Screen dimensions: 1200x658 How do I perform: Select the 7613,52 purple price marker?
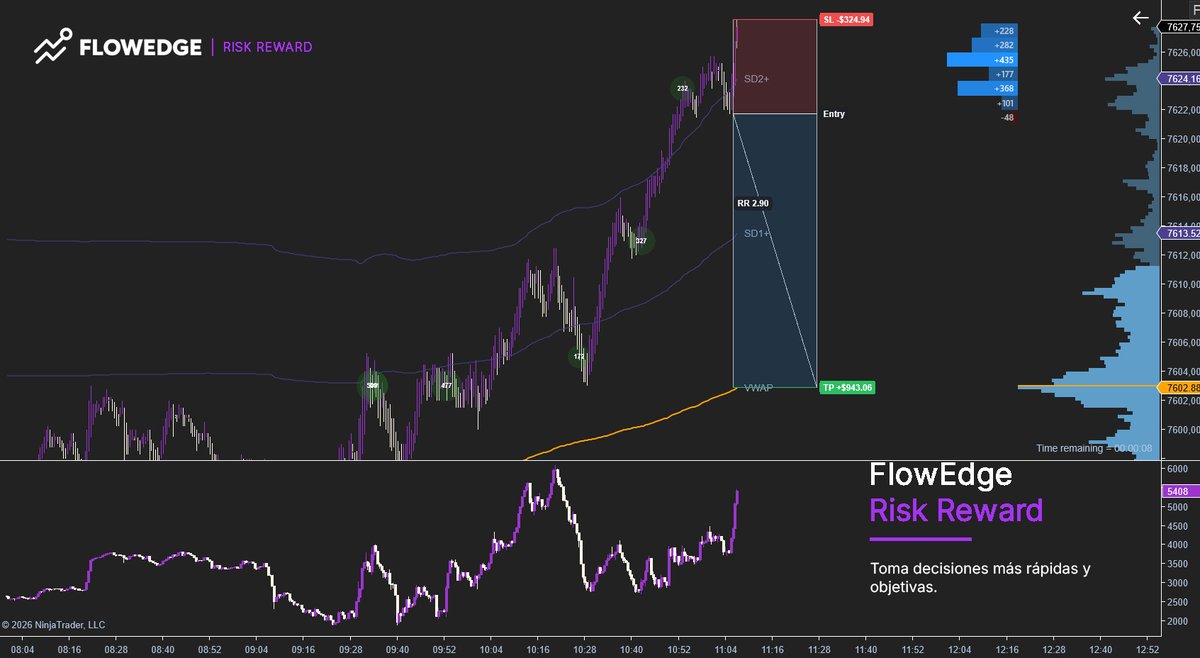[1178, 233]
